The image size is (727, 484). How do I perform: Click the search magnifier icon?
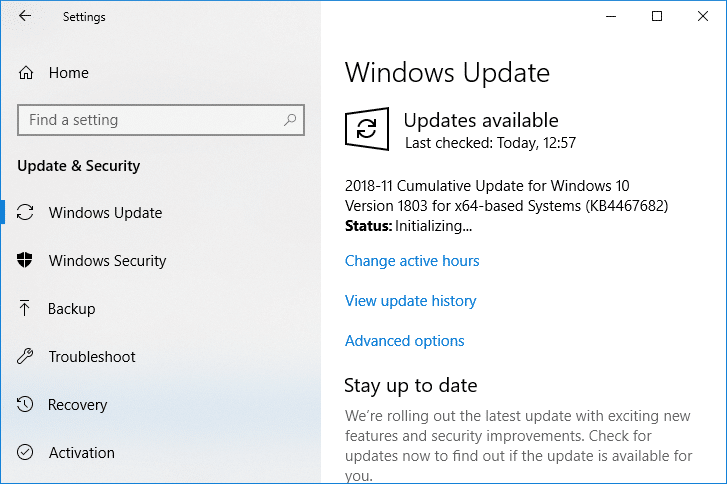pos(290,120)
